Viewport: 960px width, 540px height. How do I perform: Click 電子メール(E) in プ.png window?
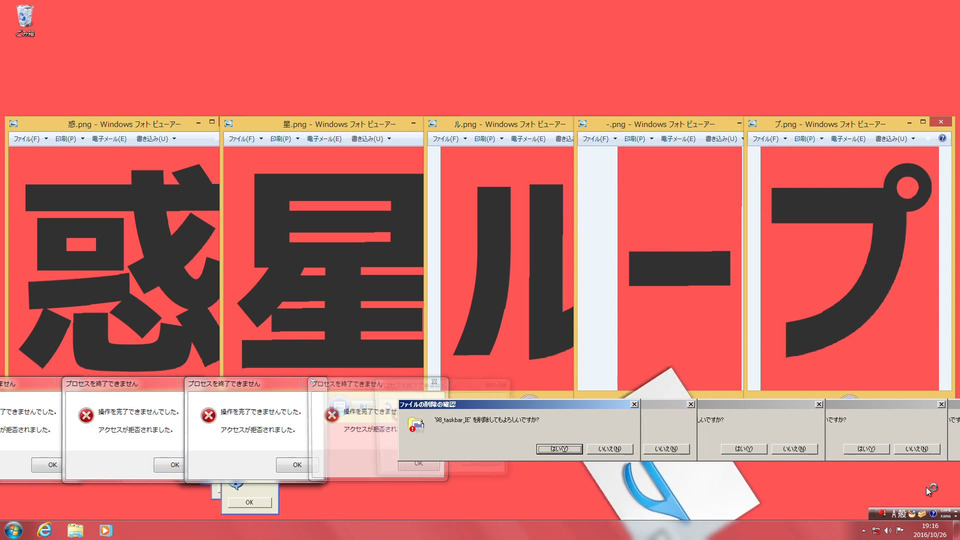(848, 139)
